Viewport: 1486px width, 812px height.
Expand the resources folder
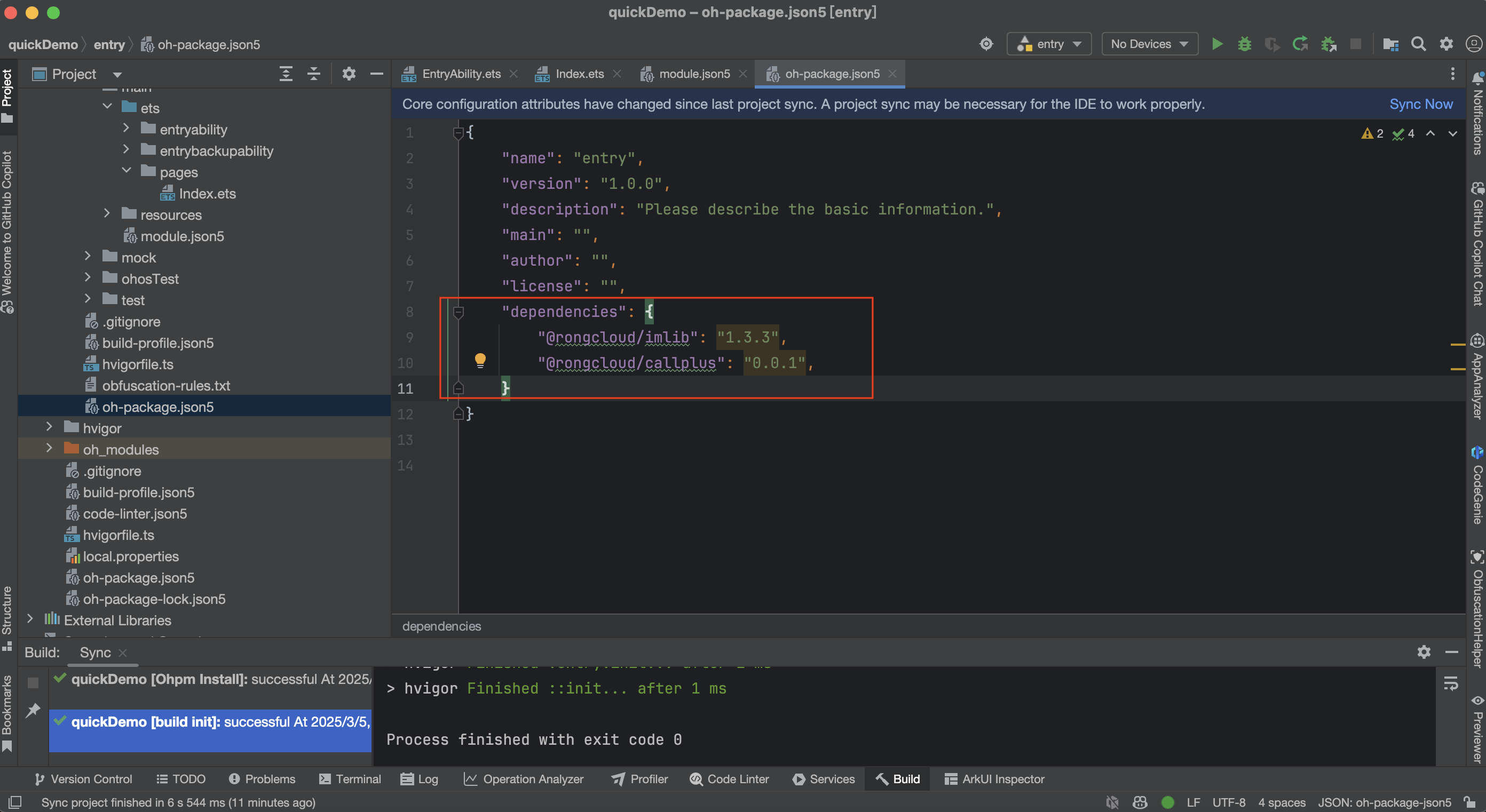107,213
